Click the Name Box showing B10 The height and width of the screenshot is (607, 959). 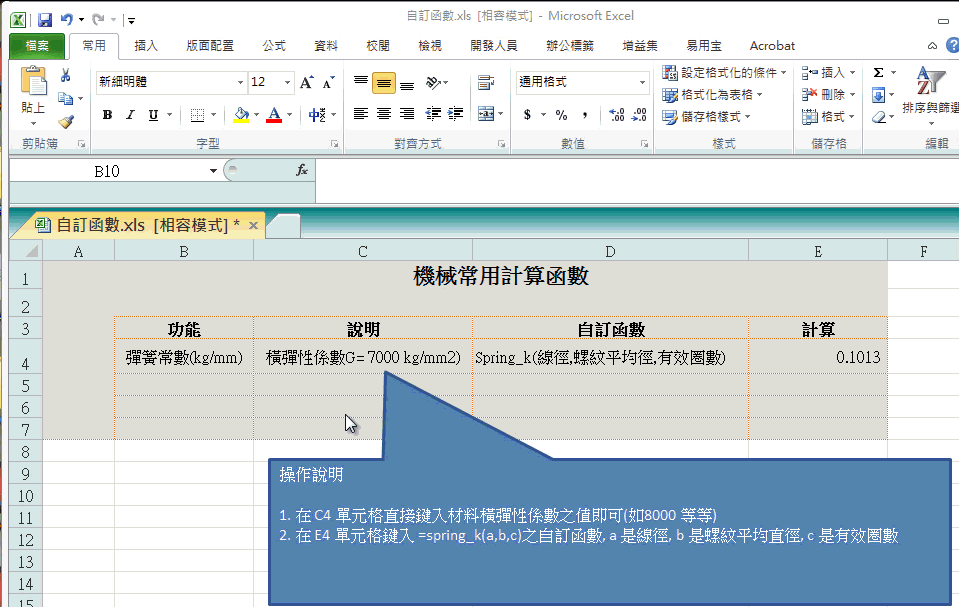[107, 171]
